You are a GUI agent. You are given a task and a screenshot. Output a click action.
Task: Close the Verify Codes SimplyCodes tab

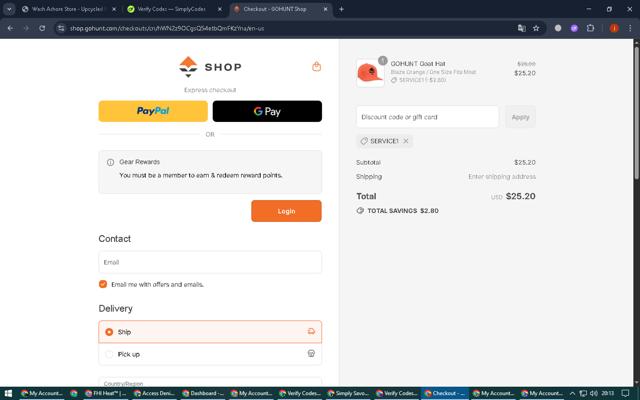(220, 9)
